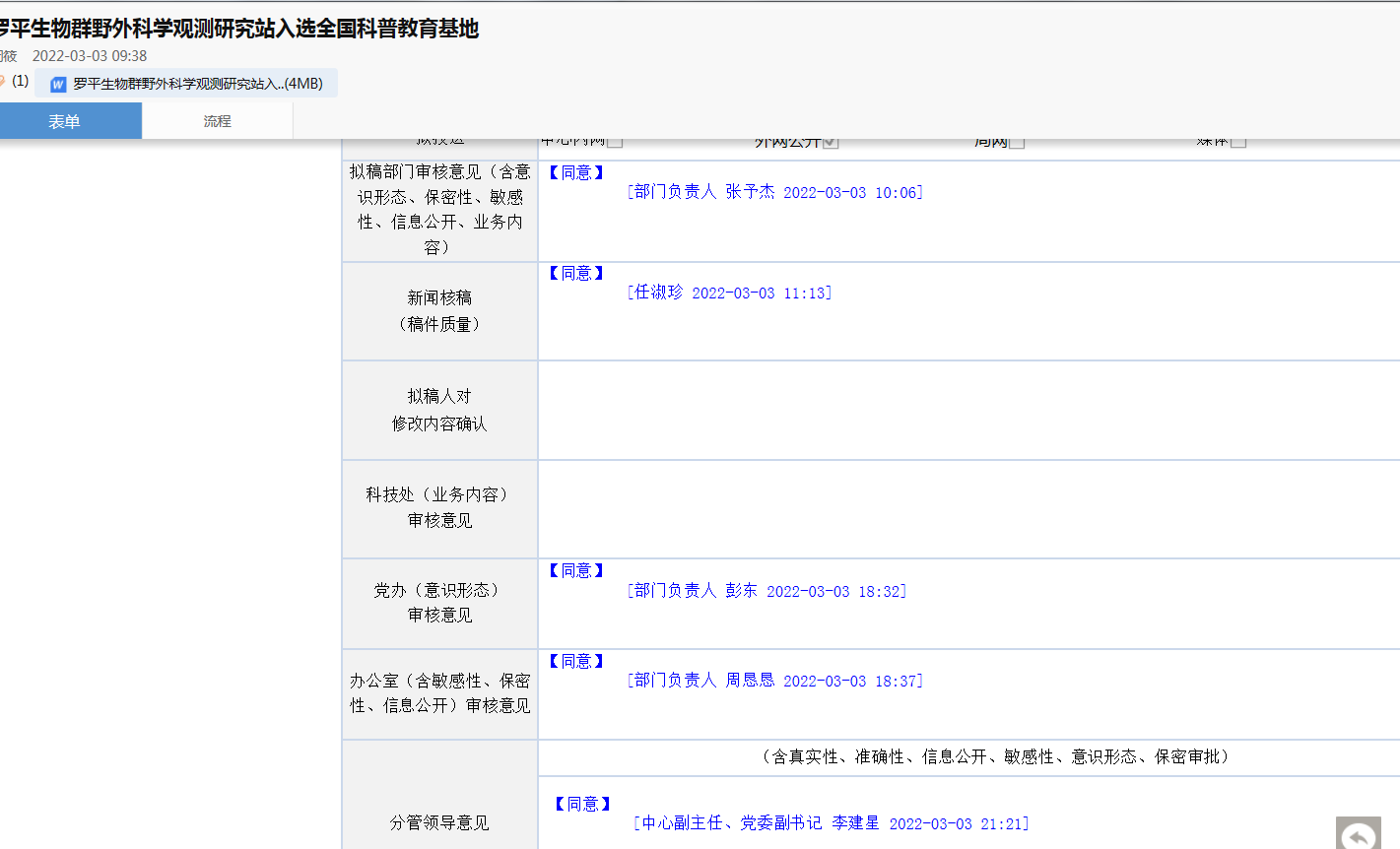The height and width of the screenshot is (849, 1400).
Task: Click the document title heading
Action: point(238,29)
